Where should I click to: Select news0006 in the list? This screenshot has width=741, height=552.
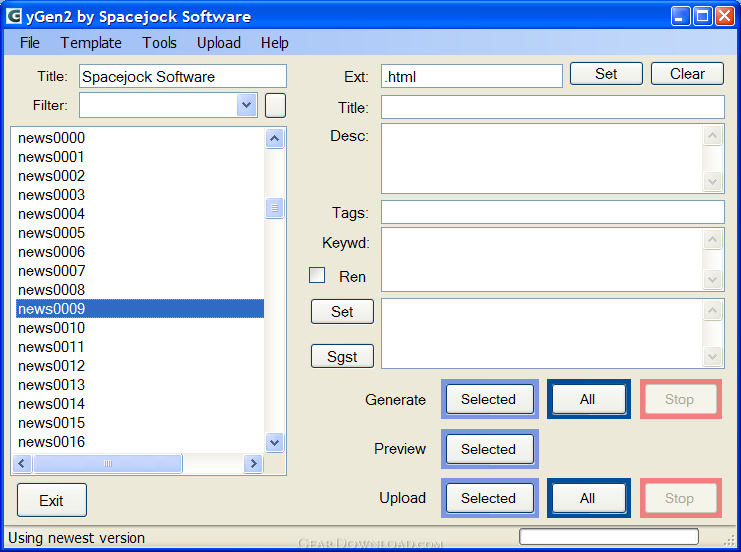coord(140,252)
